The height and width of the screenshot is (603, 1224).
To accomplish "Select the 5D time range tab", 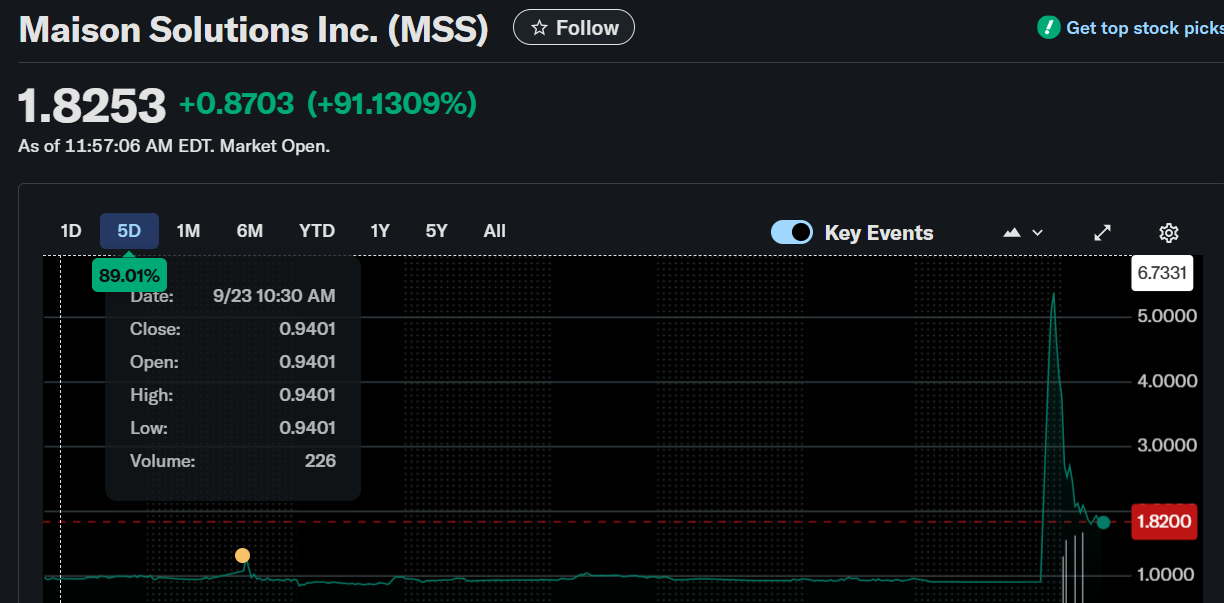I will [129, 231].
